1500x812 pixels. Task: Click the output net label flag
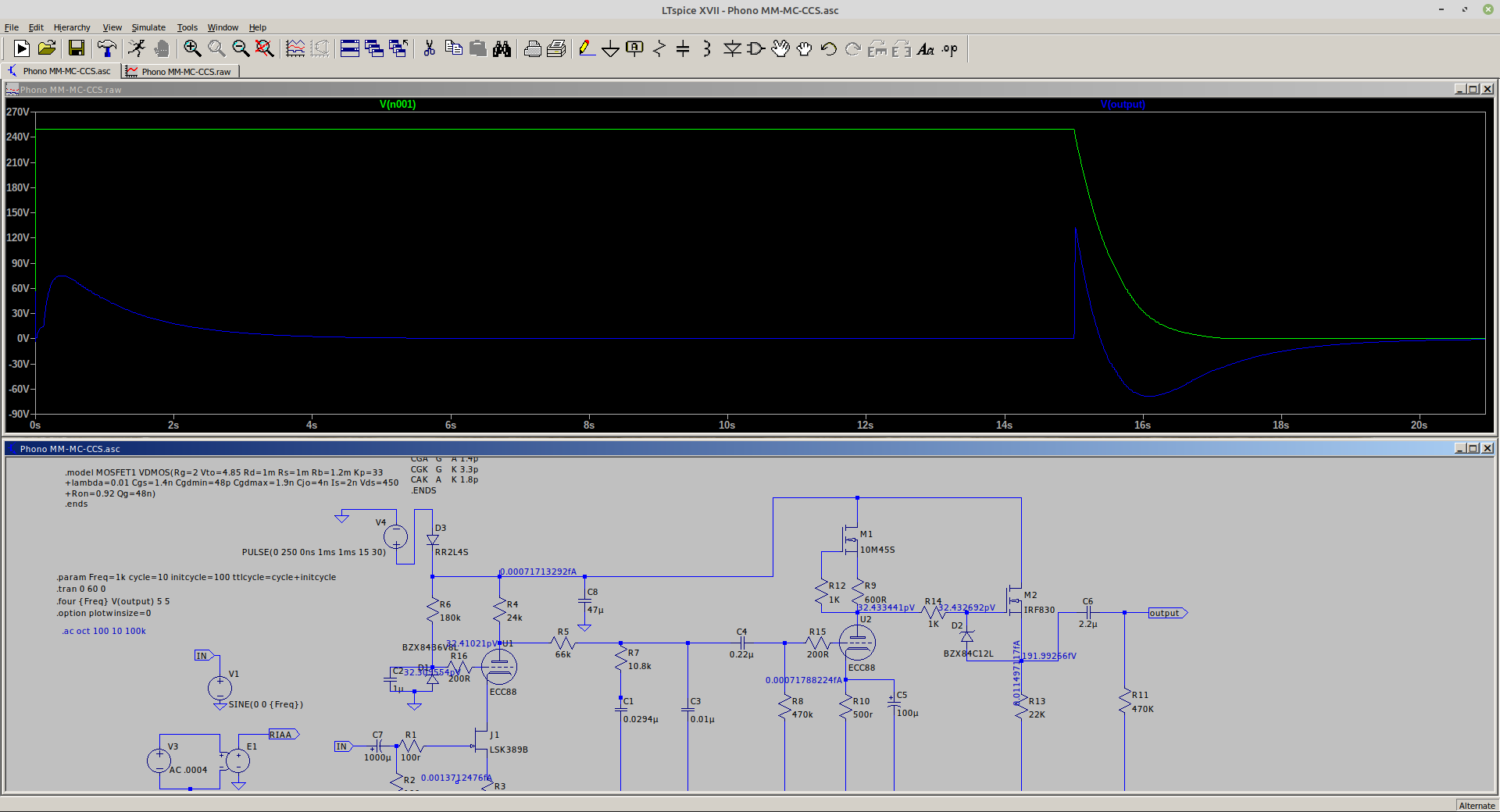(1167, 613)
